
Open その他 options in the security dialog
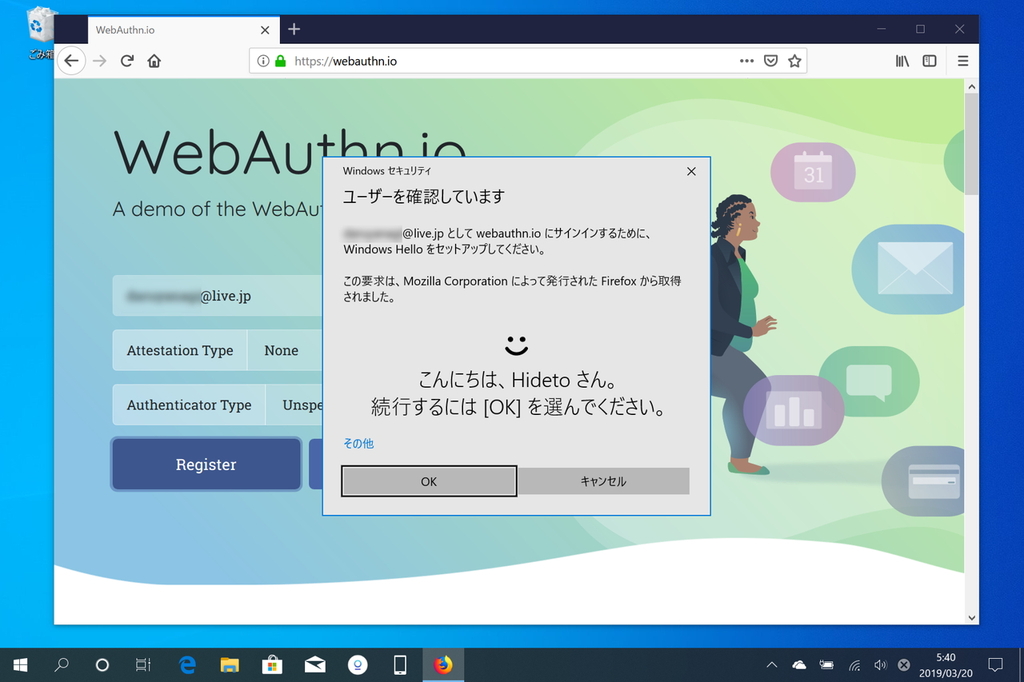[357, 443]
